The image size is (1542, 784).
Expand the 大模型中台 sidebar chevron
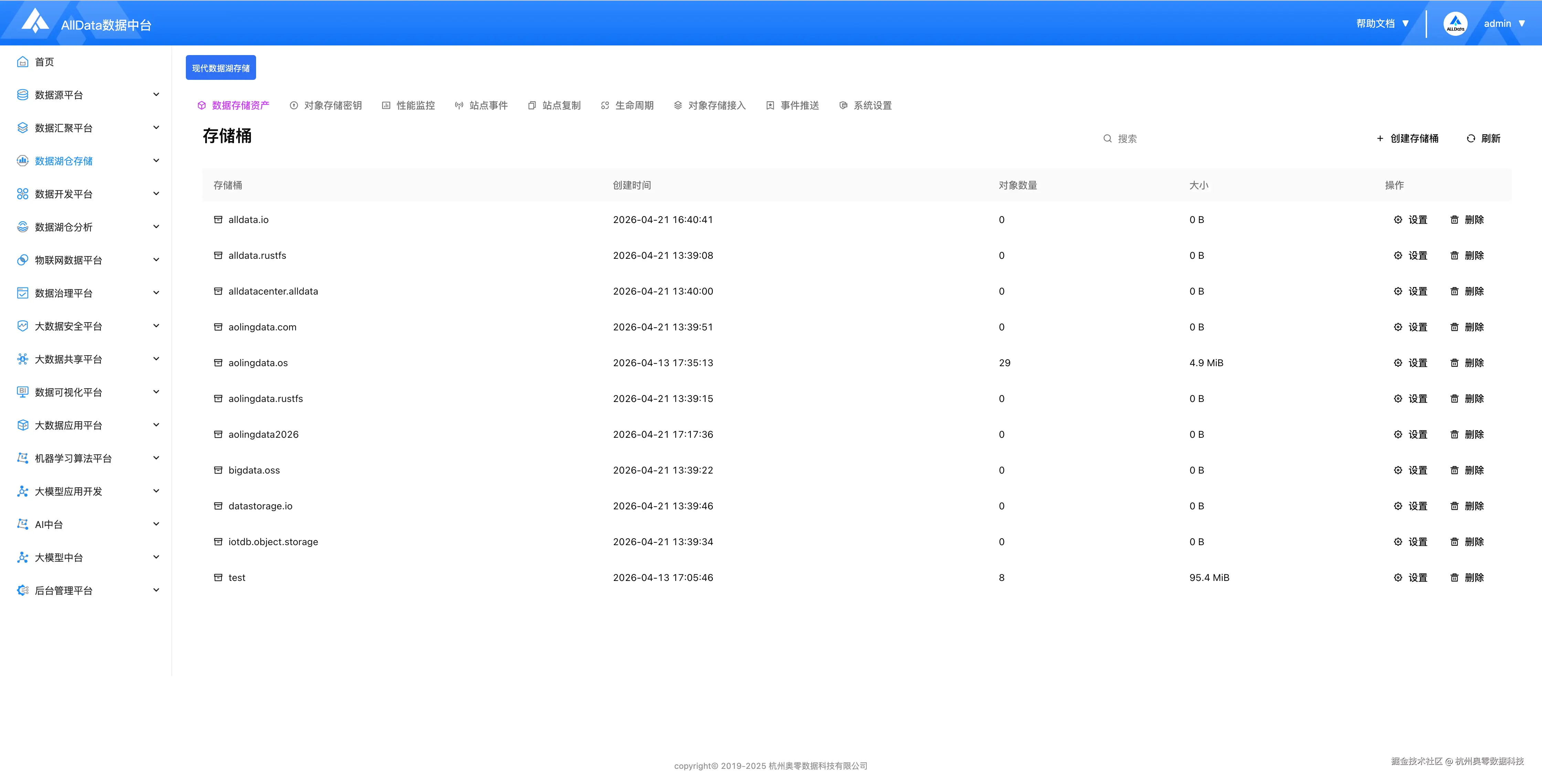[x=156, y=557]
